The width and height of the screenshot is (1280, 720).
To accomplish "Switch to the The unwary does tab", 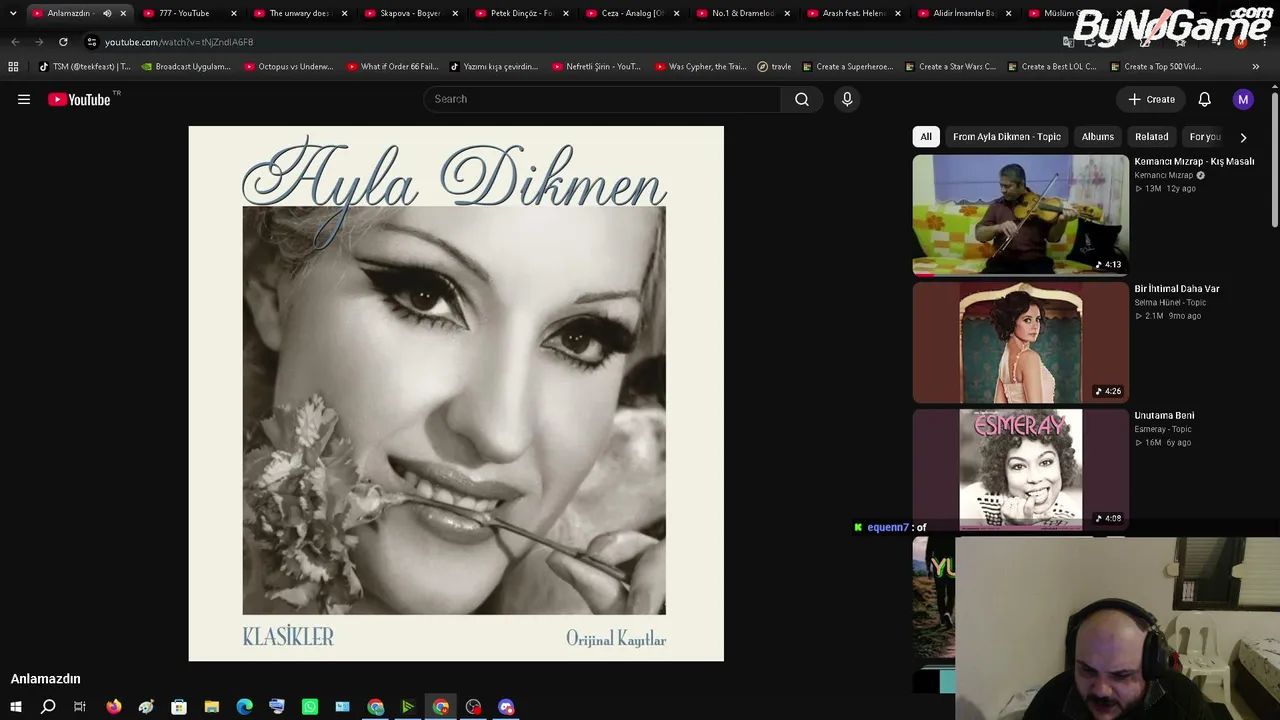I will [298, 13].
